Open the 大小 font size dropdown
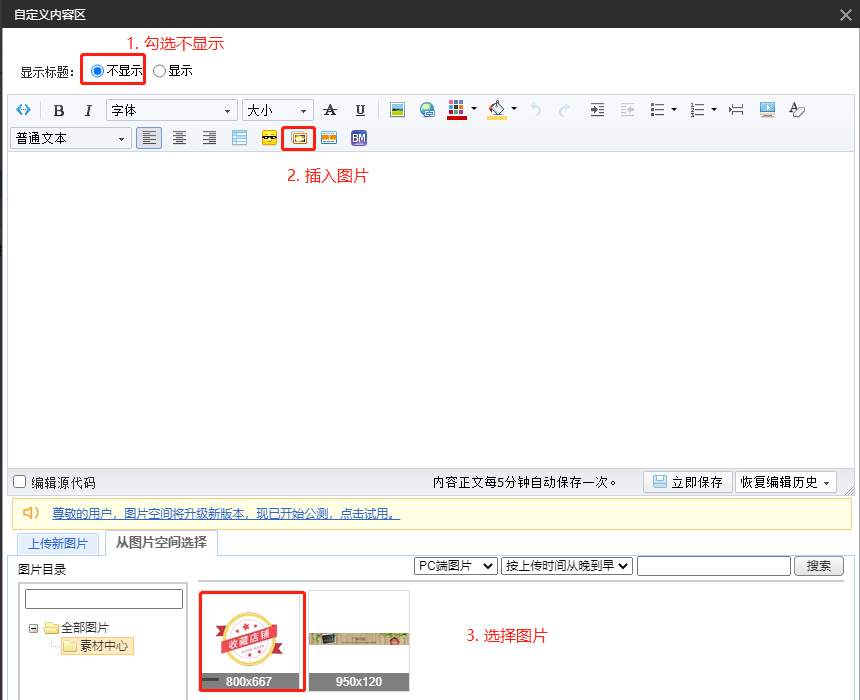The height and width of the screenshot is (700, 860). pos(278,110)
